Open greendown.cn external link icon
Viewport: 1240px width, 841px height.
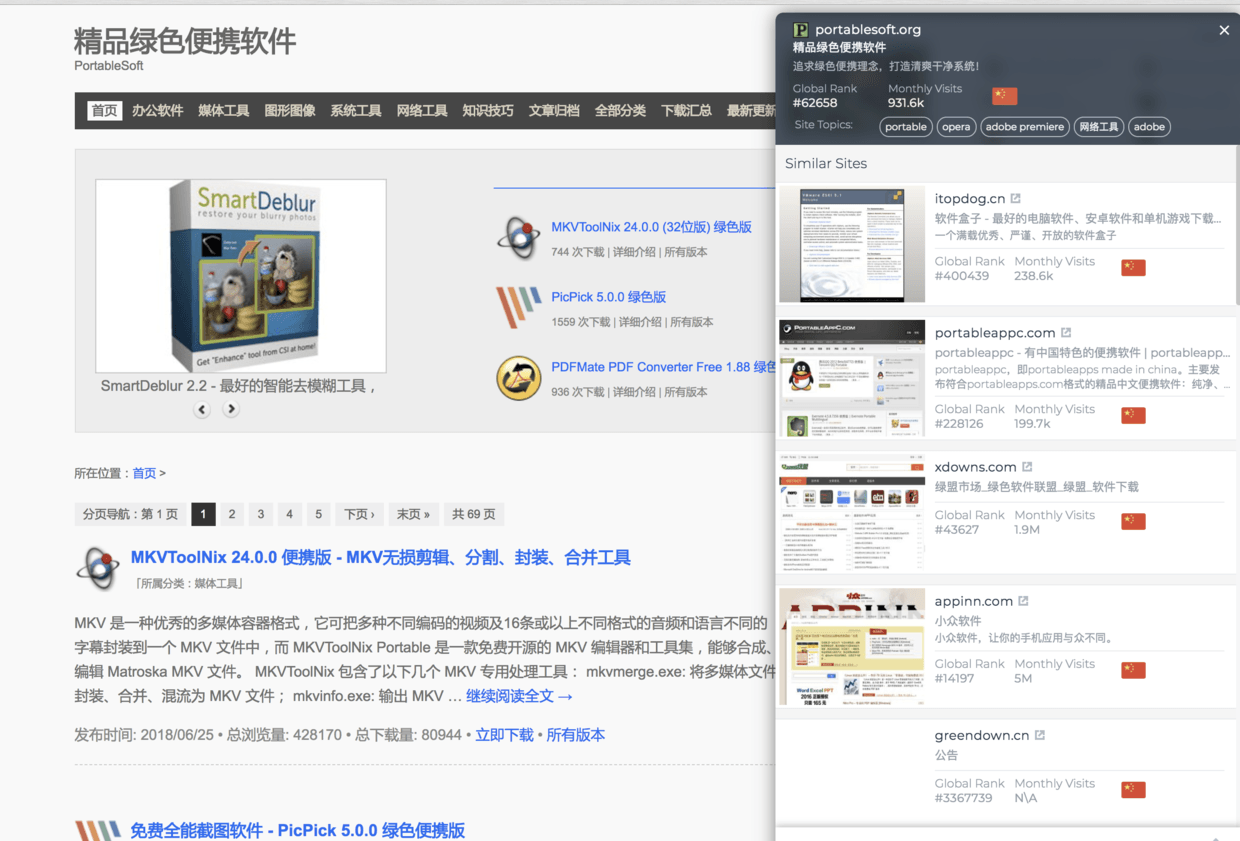coord(1040,735)
